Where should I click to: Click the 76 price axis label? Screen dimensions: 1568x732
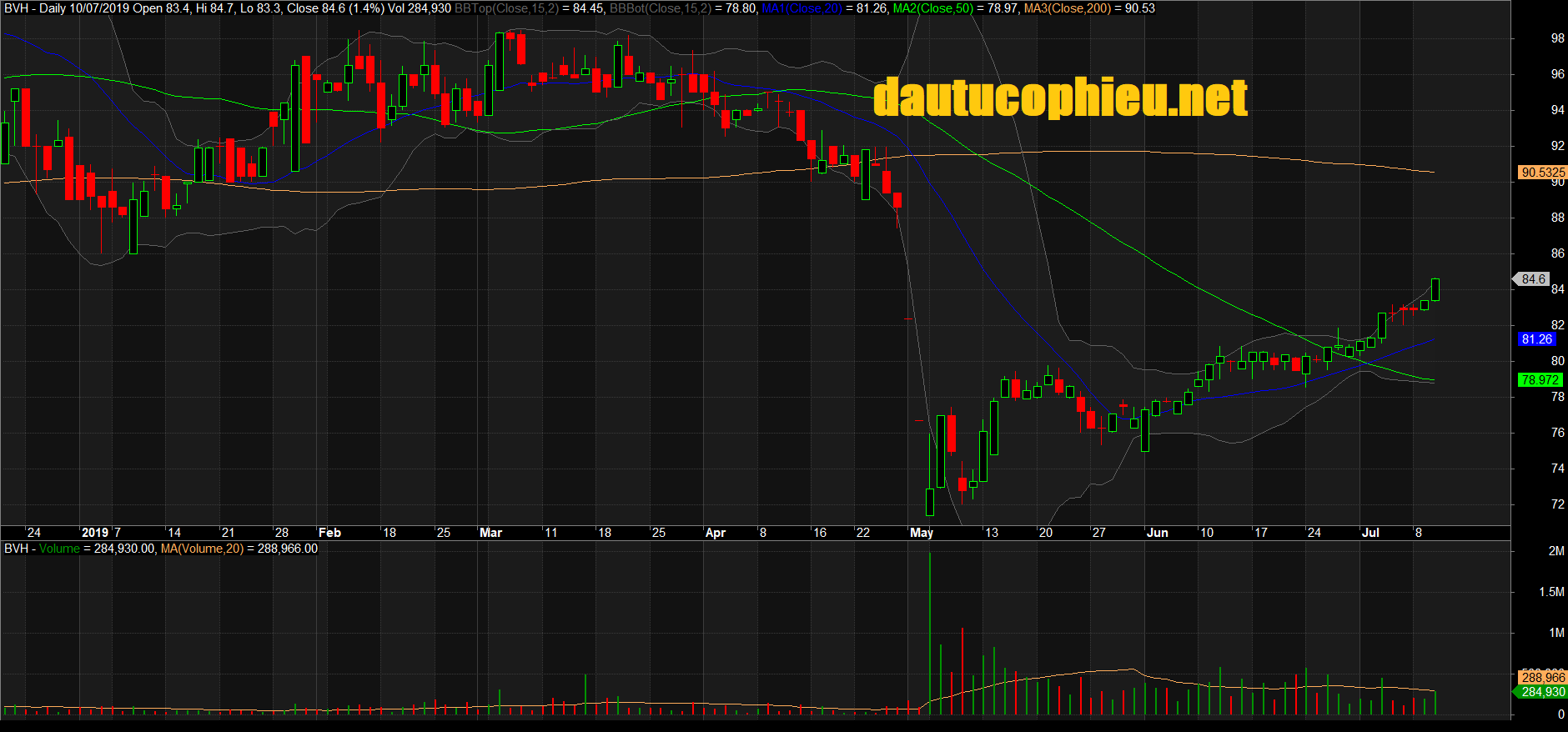click(x=1557, y=433)
